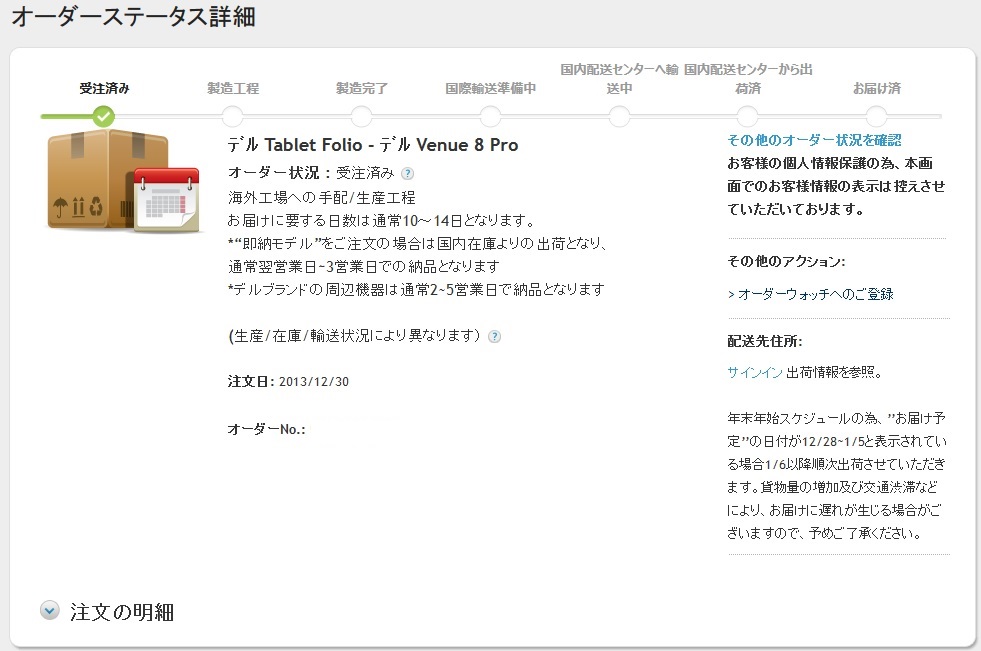981x651 pixels.
Task: Click help icon next to オーダー状況 受注済み
Action: point(407,174)
